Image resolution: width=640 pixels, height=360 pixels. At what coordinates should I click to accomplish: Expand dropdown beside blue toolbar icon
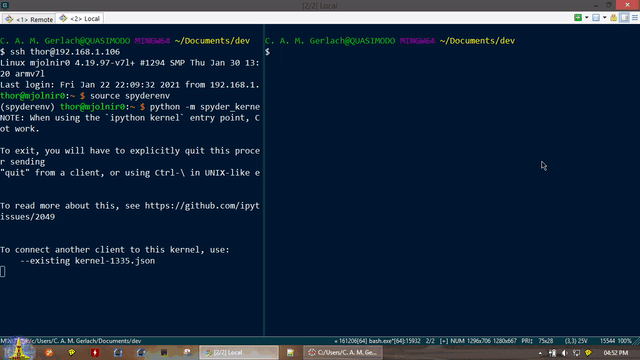pos(604,18)
